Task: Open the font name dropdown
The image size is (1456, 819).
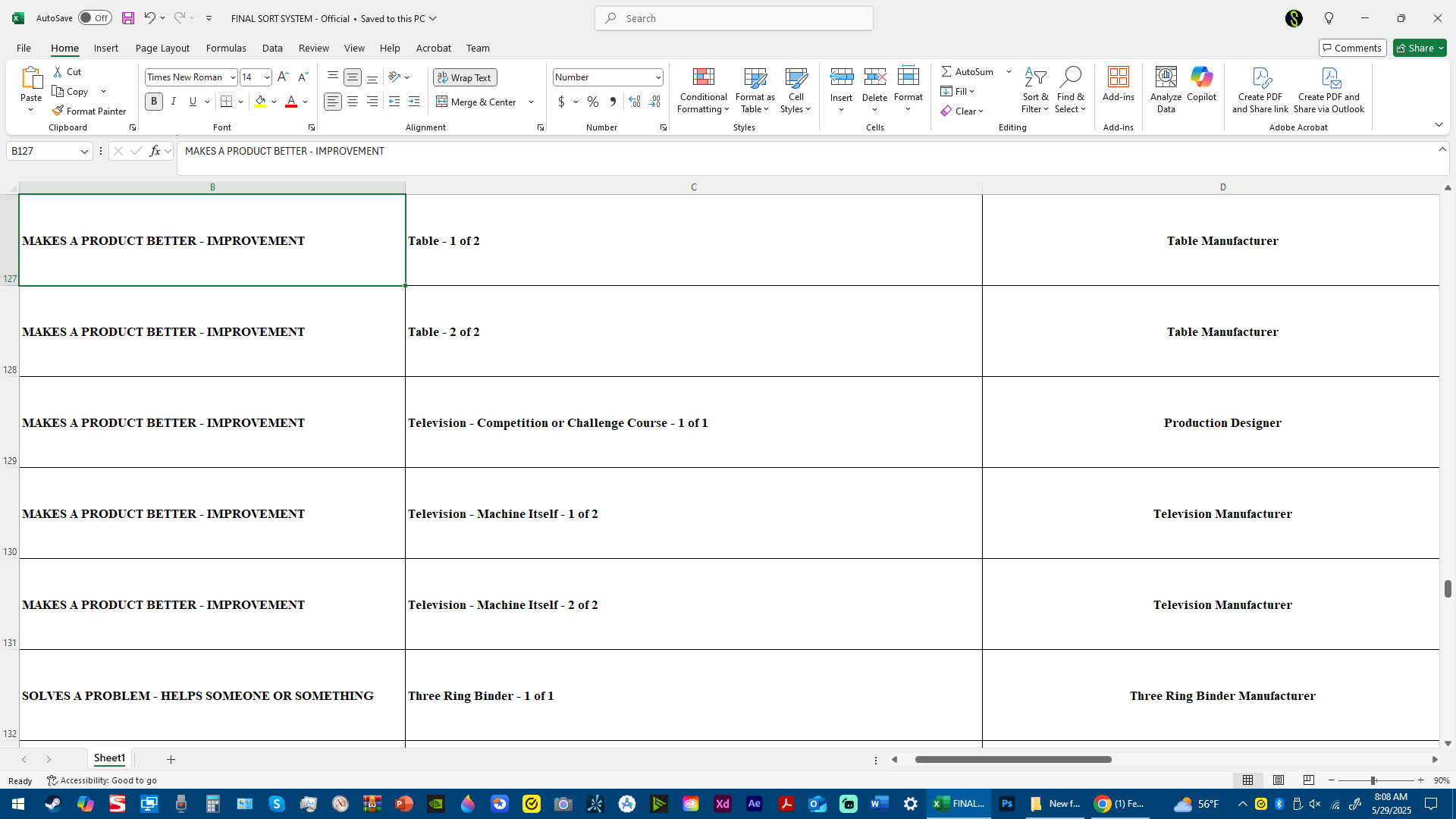Action: [x=233, y=77]
